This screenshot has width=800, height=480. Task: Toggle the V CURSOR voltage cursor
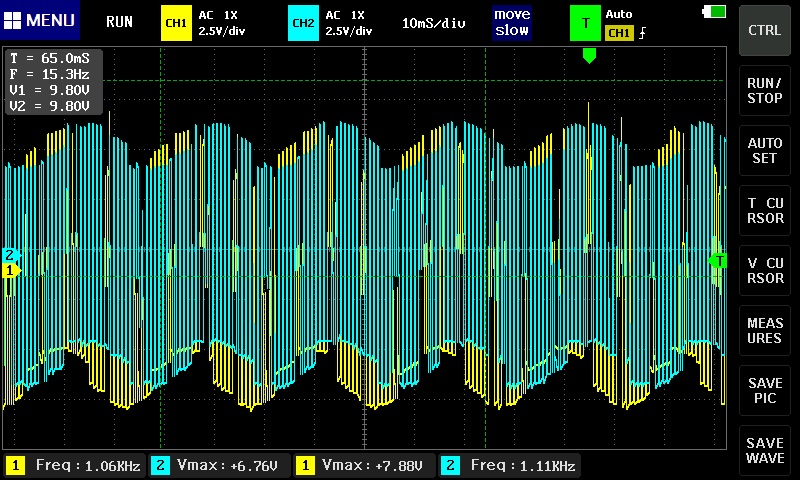click(765, 271)
